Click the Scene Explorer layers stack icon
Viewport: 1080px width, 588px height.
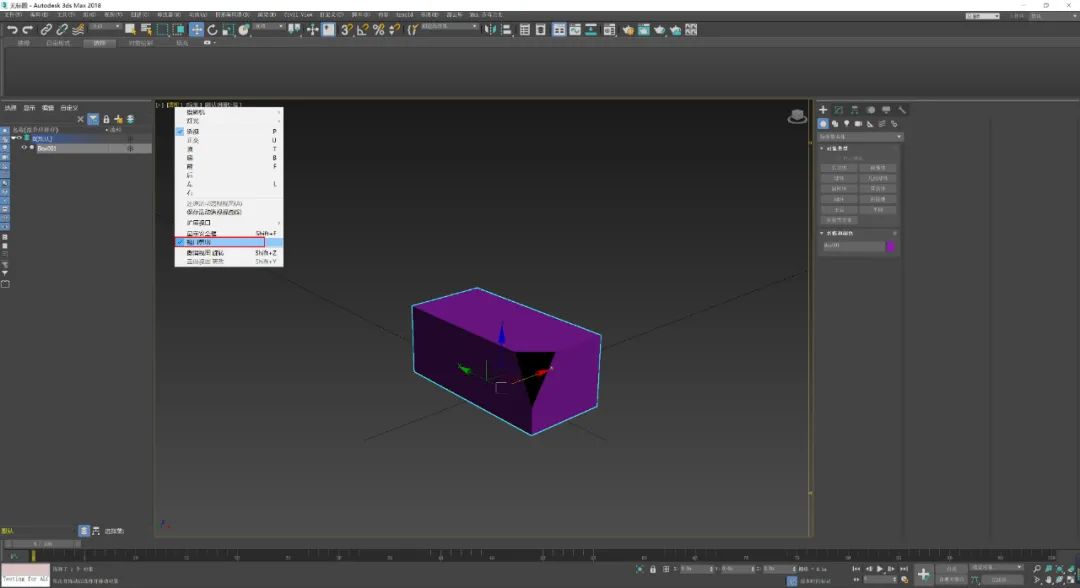coord(130,119)
